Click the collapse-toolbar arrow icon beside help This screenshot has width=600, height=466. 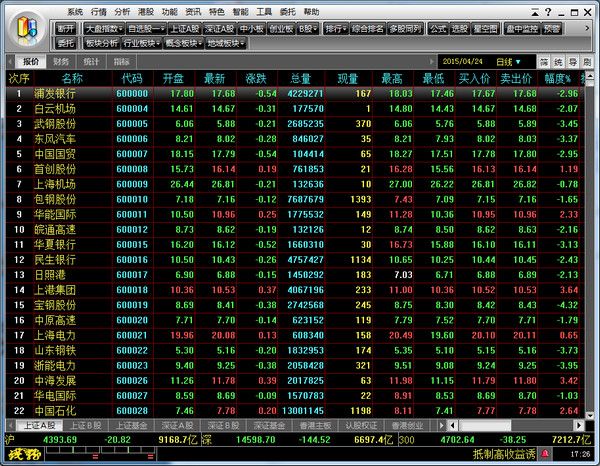click(x=535, y=13)
